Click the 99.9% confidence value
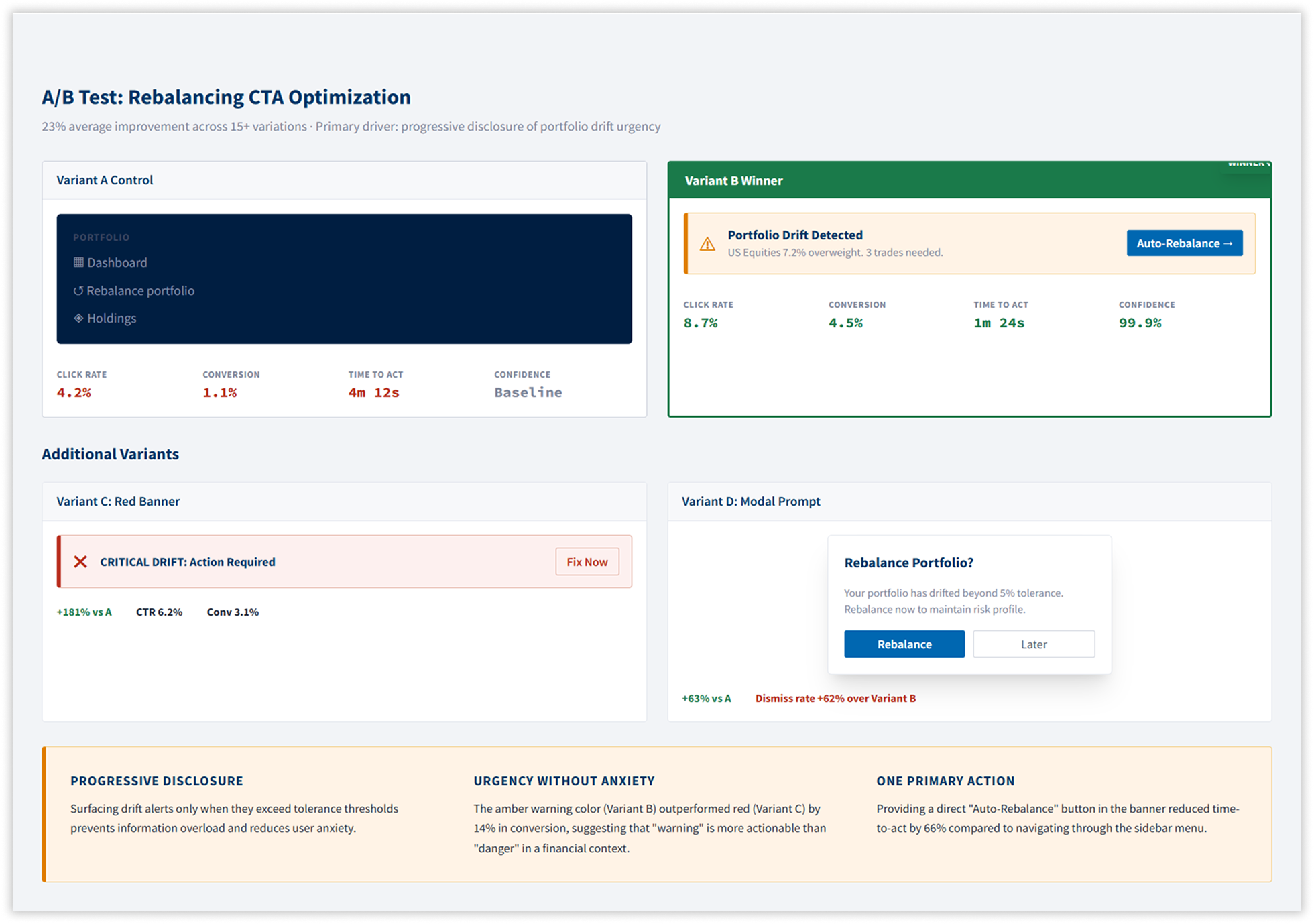The width and height of the screenshot is (1314, 924). (1140, 323)
